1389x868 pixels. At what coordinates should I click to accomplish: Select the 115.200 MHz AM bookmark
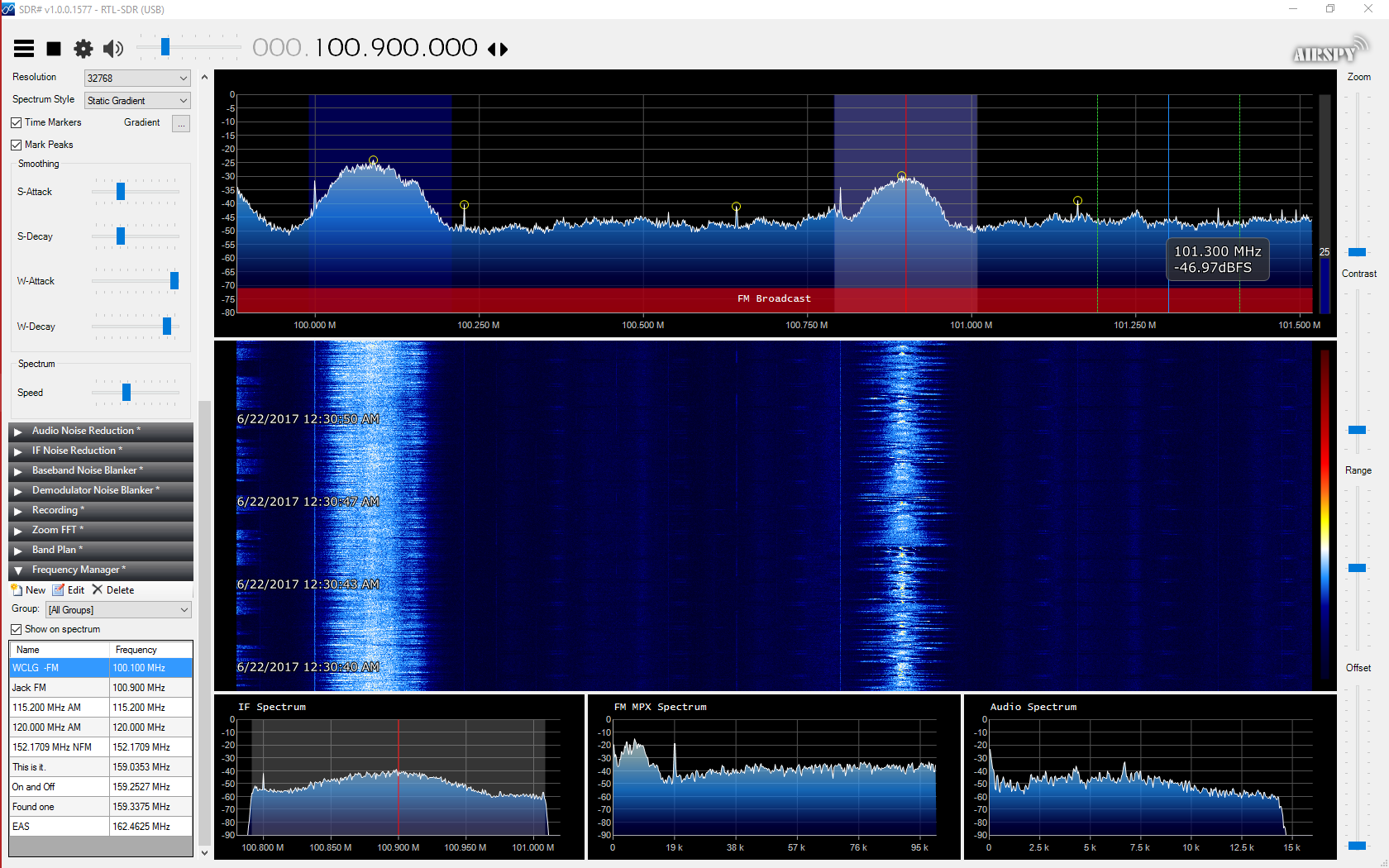point(101,708)
